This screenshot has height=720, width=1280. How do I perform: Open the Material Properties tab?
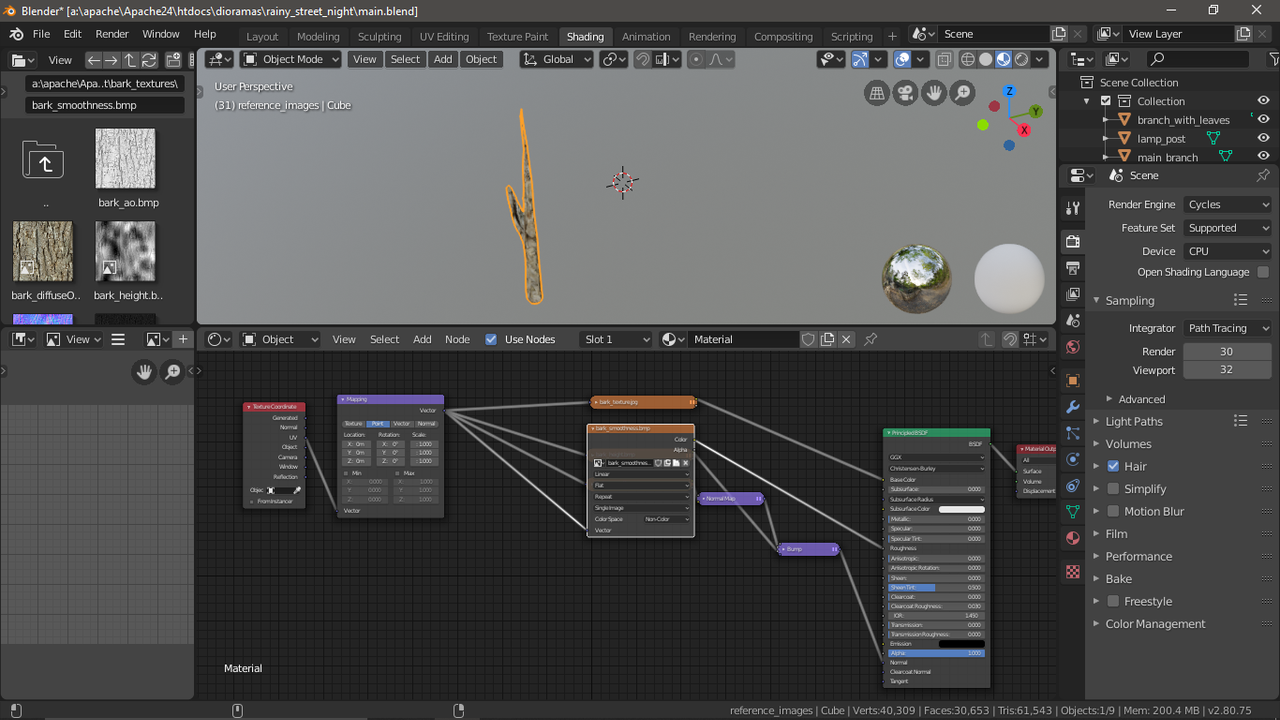coord(1072,537)
